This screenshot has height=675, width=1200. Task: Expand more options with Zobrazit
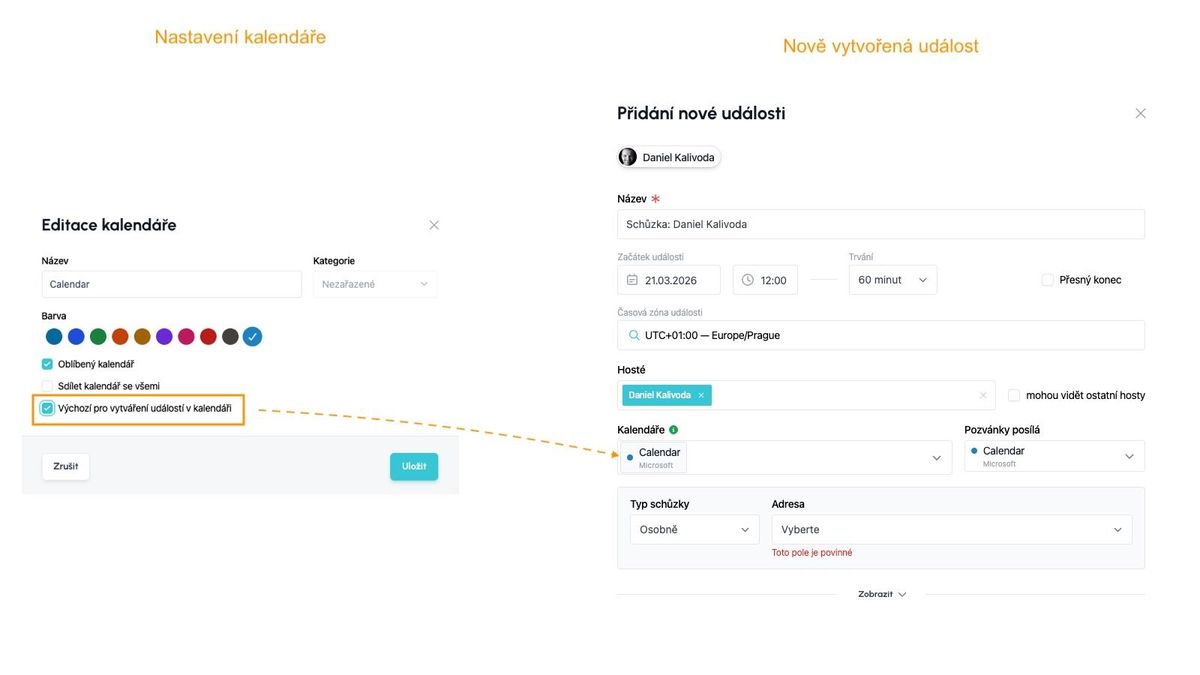881,594
